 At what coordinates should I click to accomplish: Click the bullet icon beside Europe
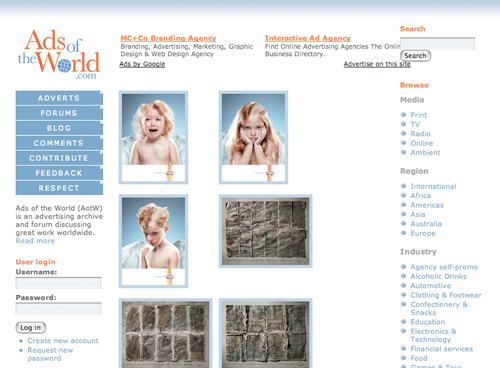[x=403, y=233]
